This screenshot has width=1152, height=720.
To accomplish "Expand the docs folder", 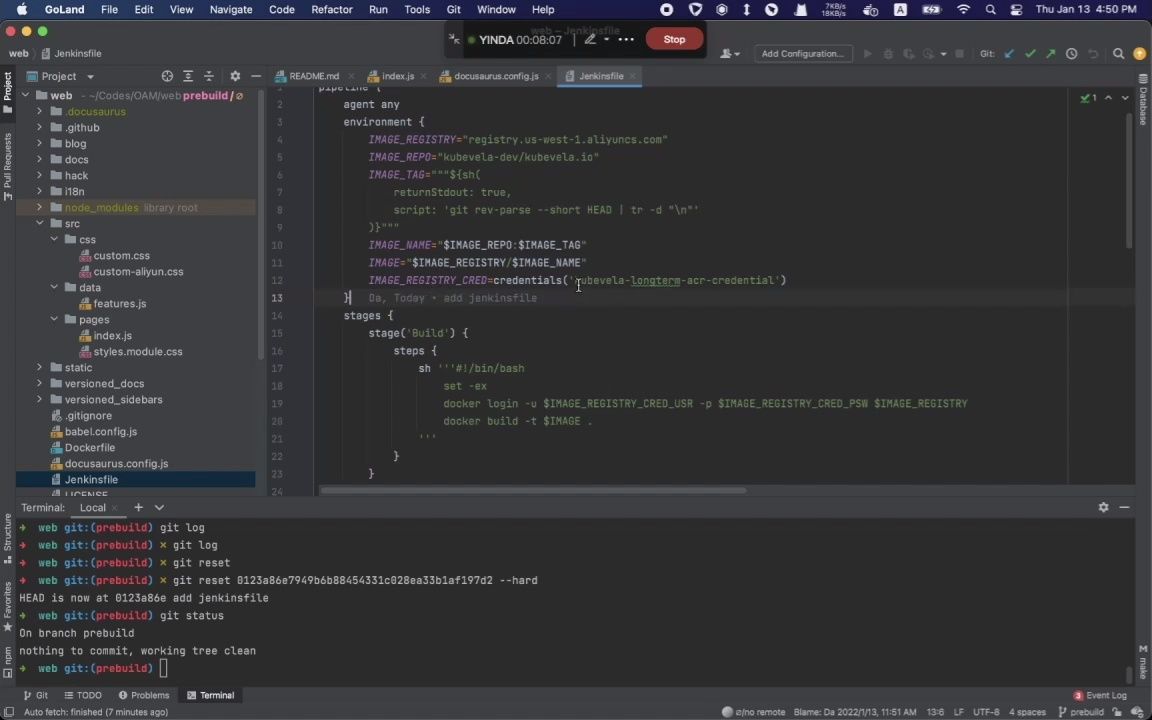I will (39, 159).
